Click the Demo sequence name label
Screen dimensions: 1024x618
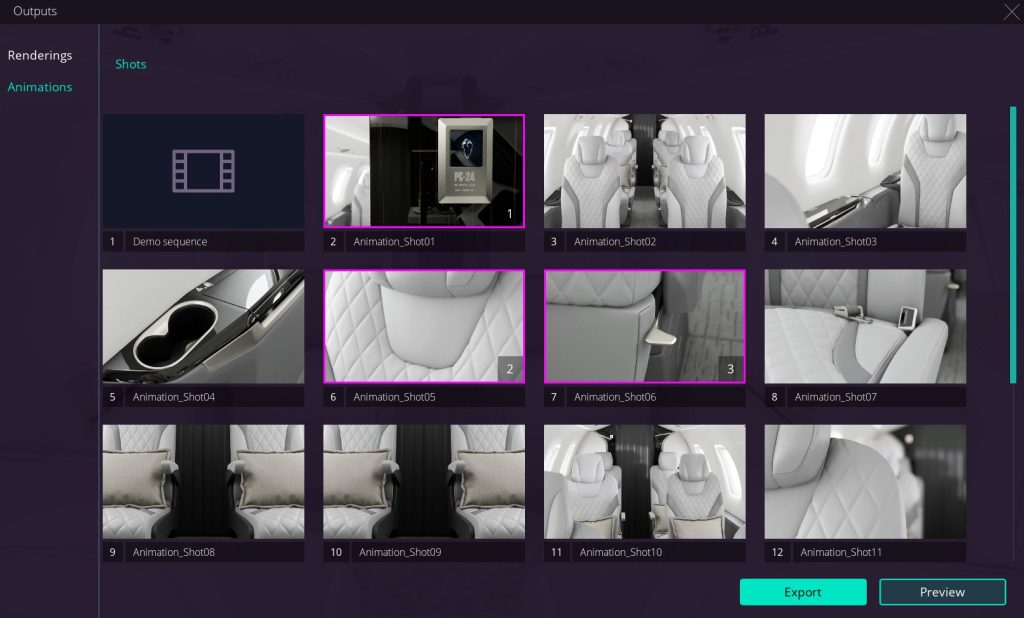pyautogui.click(x=170, y=242)
